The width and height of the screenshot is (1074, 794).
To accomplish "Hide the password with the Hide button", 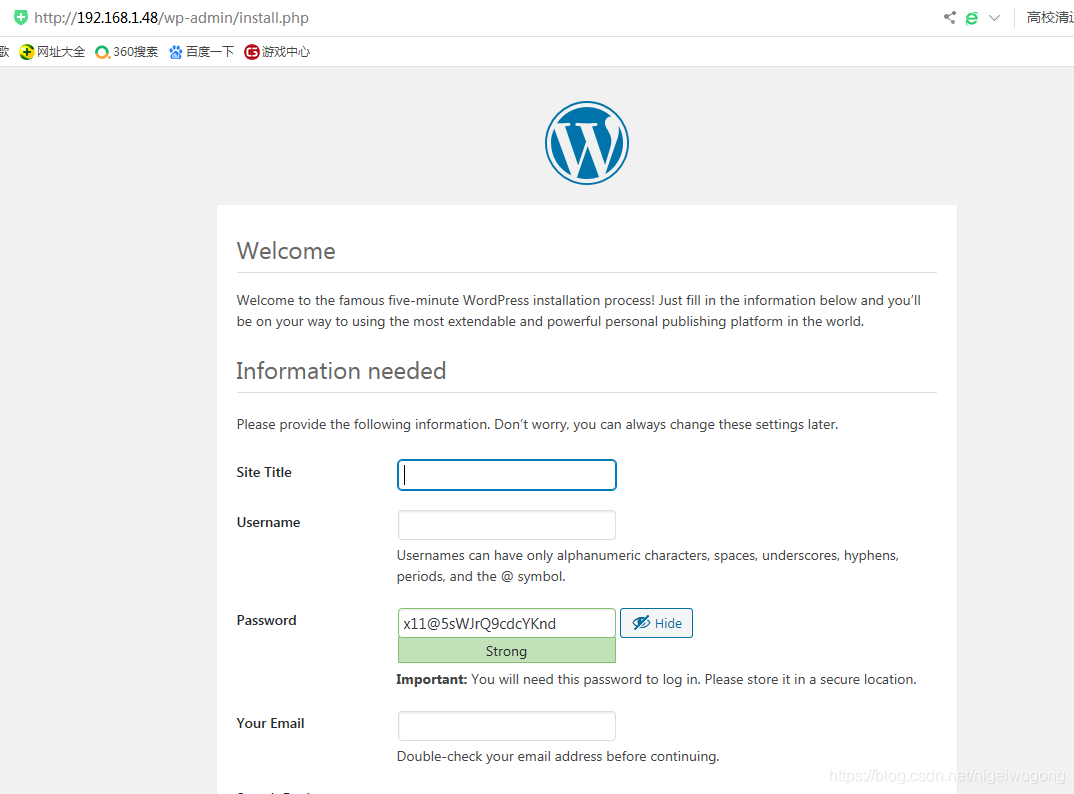I will 656,623.
